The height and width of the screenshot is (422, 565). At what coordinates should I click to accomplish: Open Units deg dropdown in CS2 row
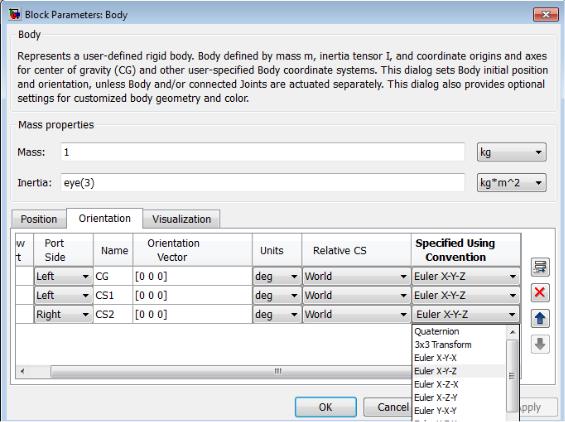(x=277, y=314)
